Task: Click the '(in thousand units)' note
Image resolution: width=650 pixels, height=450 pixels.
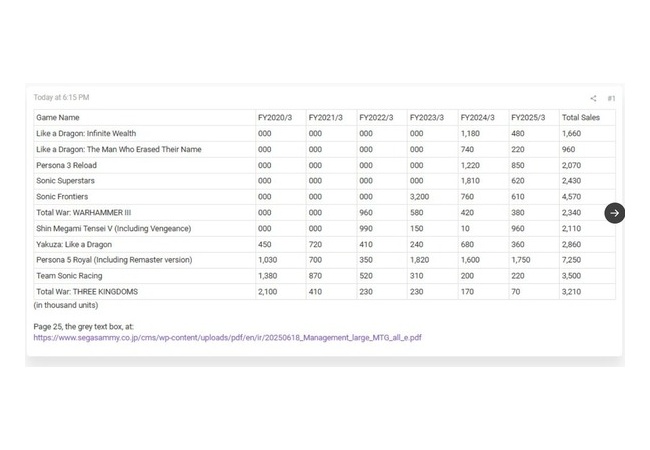Action: [66, 305]
